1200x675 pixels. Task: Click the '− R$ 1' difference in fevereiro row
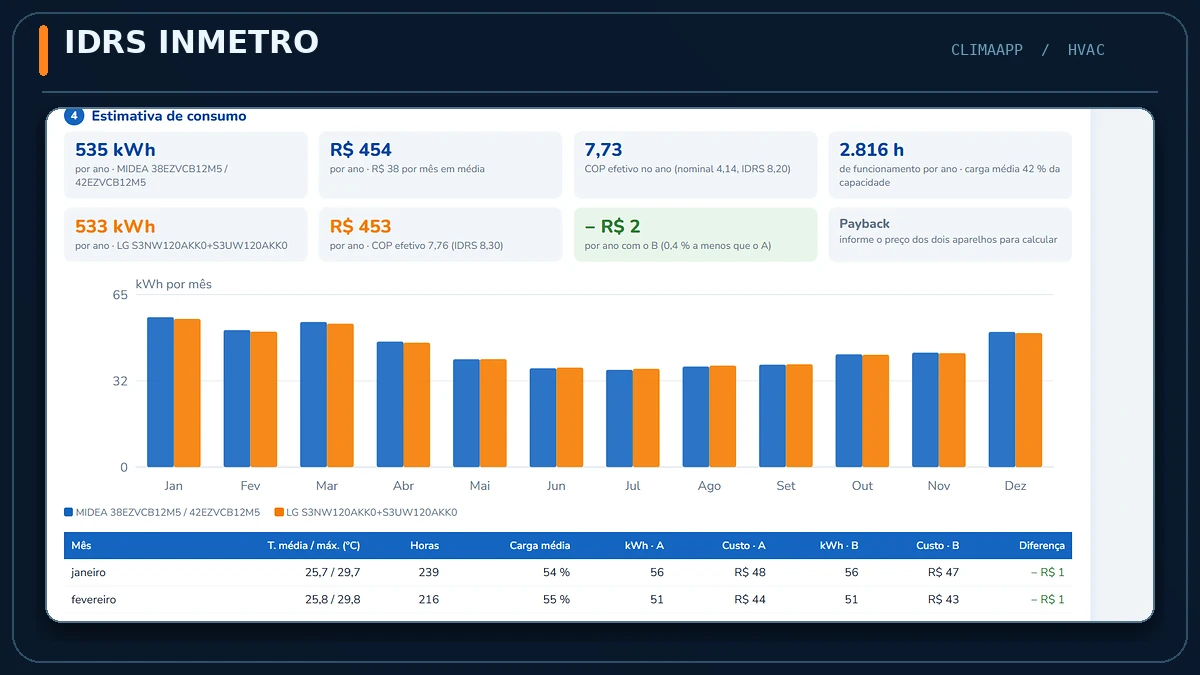(1047, 599)
